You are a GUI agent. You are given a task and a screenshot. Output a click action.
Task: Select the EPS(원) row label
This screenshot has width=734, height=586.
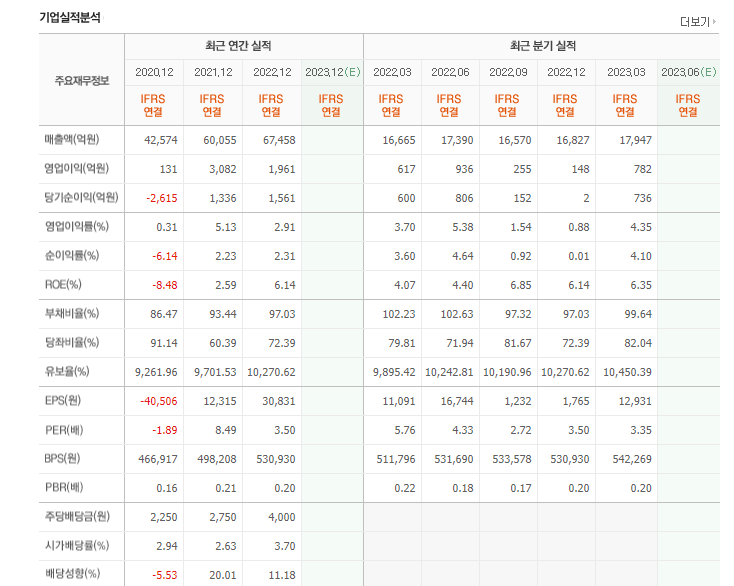point(63,401)
